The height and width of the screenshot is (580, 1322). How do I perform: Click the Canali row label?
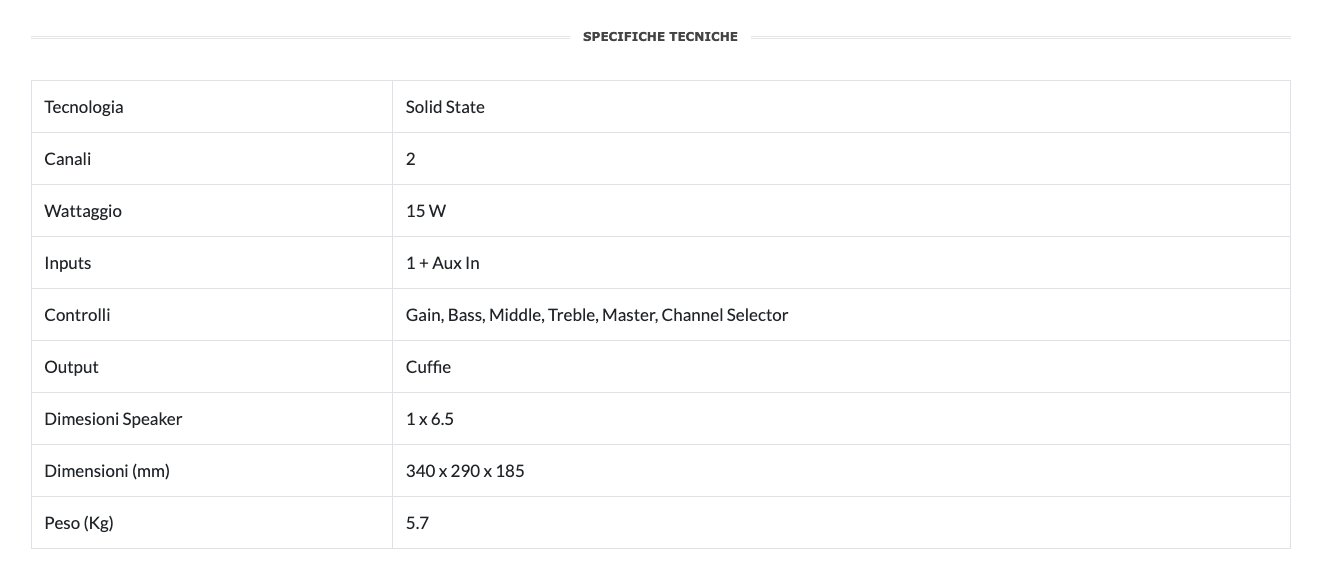[68, 159]
